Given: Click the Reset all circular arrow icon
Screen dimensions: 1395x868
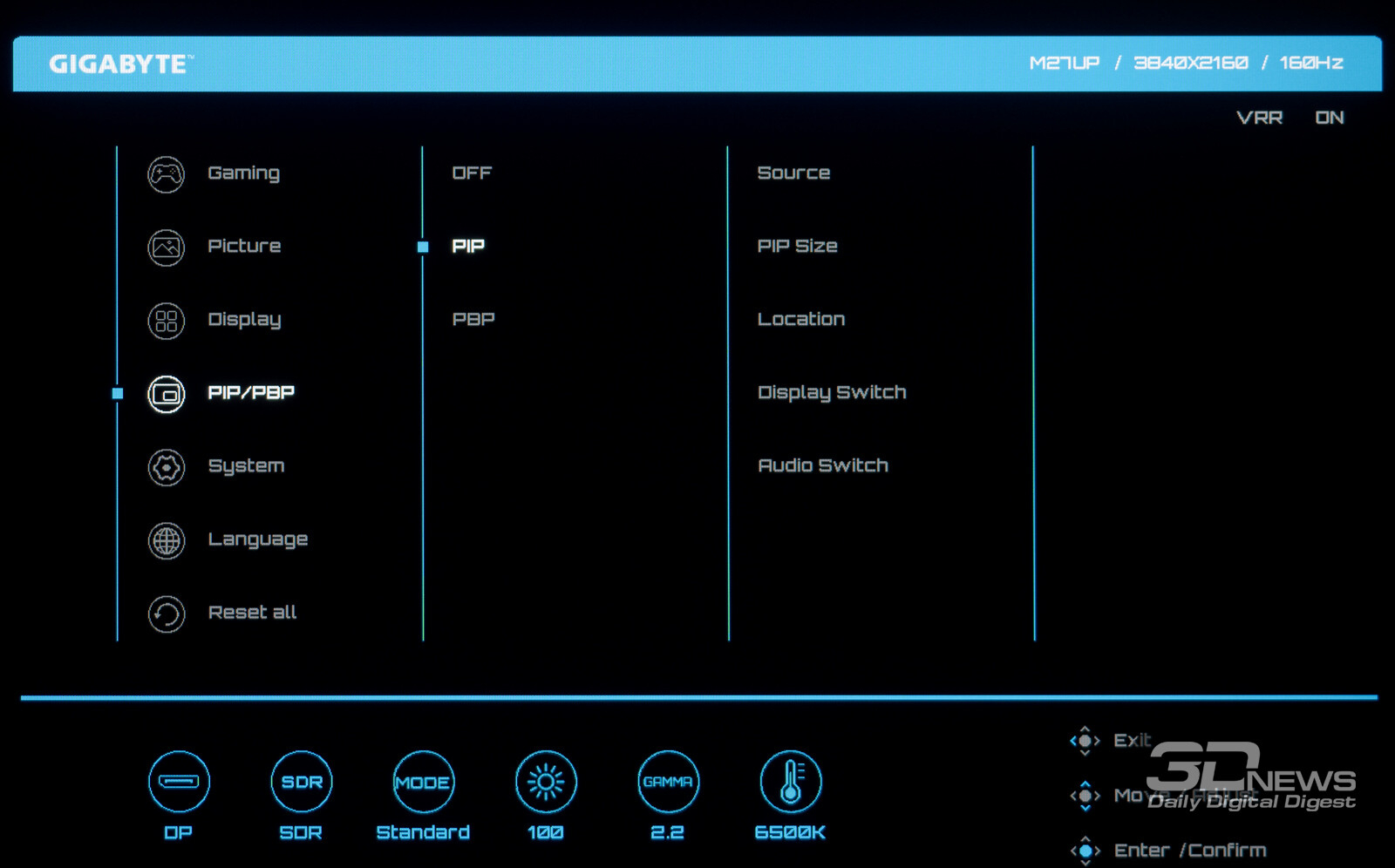Looking at the screenshot, I should pos(166,614).
